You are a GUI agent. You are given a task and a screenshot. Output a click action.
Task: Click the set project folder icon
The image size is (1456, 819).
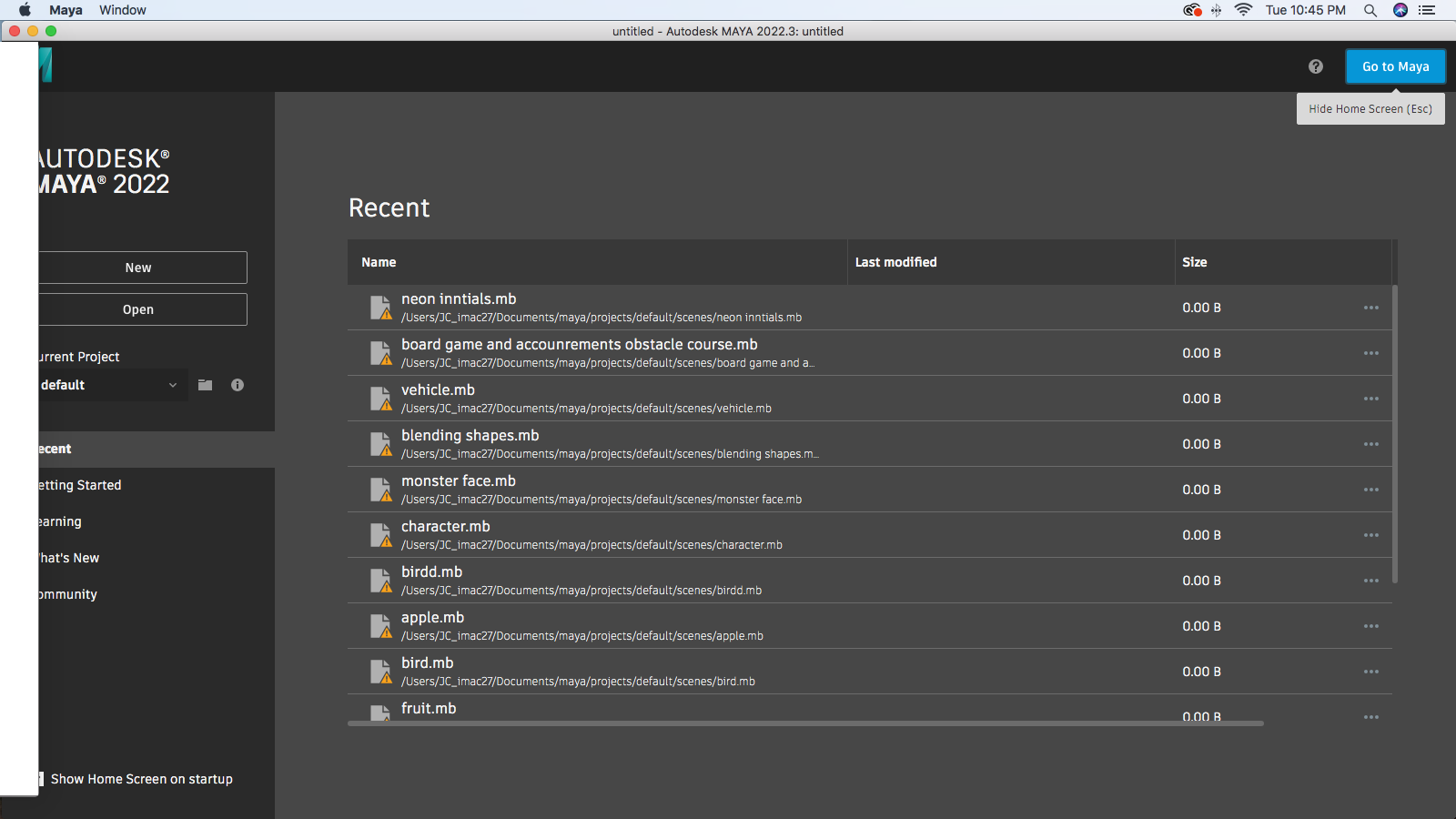(x=206, y=385)
